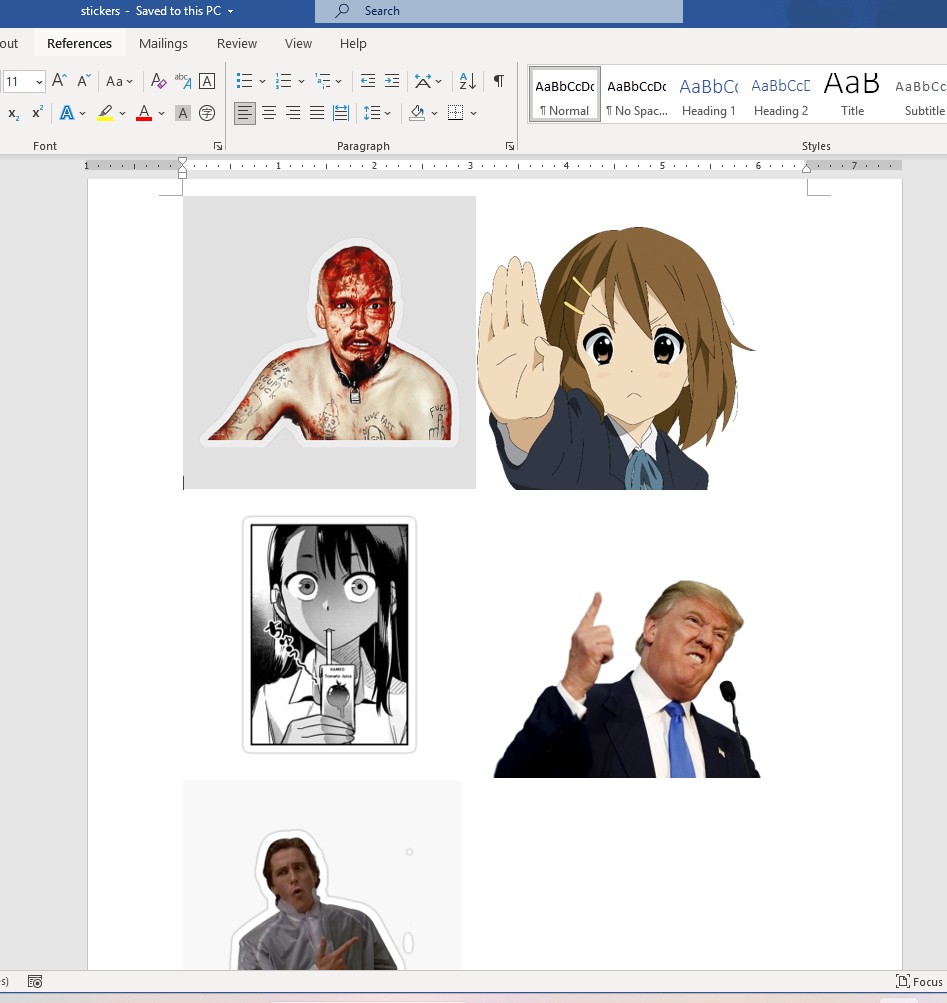Apply character border icon
The image size is (947, 1003).
coord(207,81)
